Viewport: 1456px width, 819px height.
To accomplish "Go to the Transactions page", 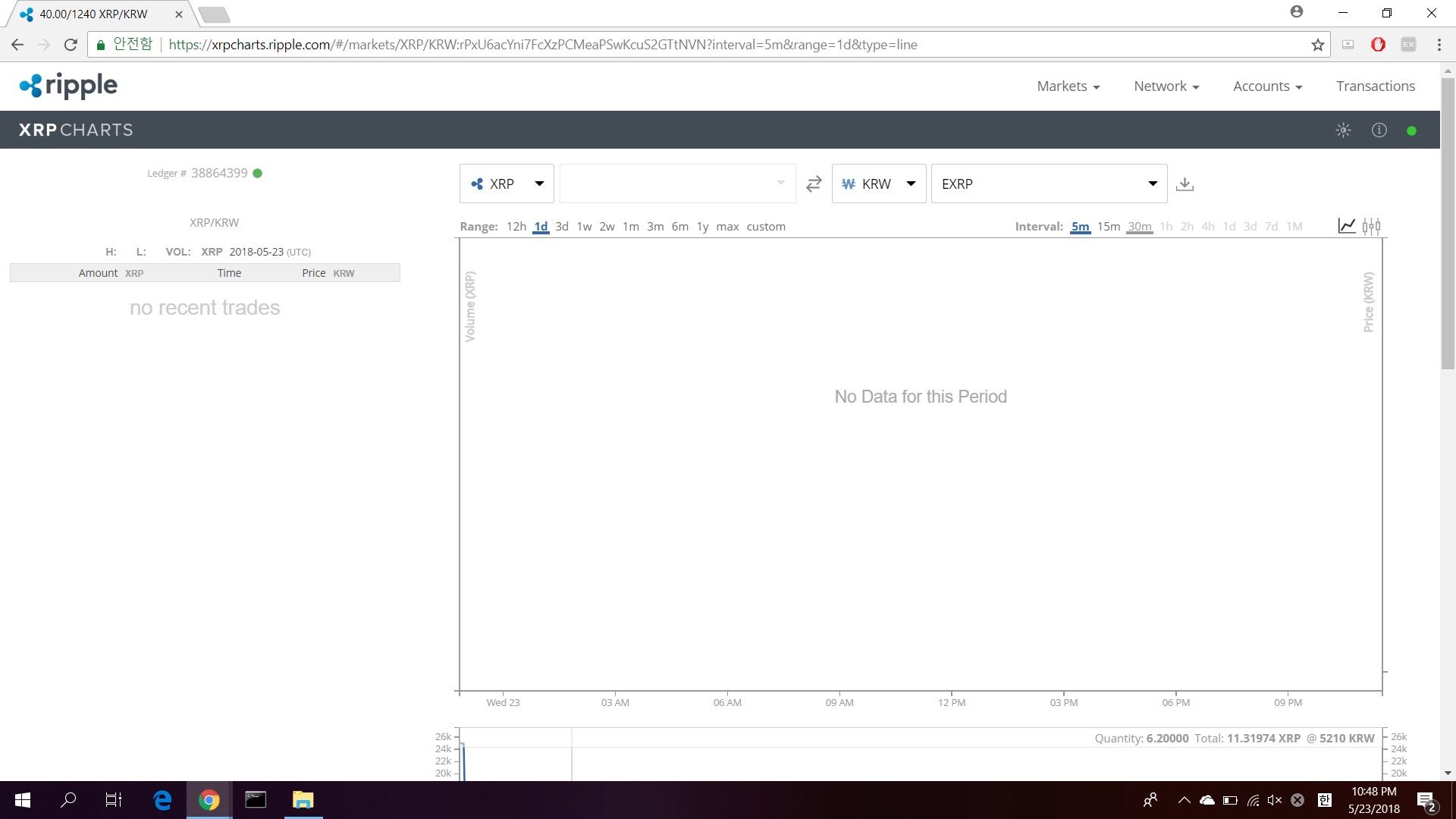I will [x=1375, y=86].
